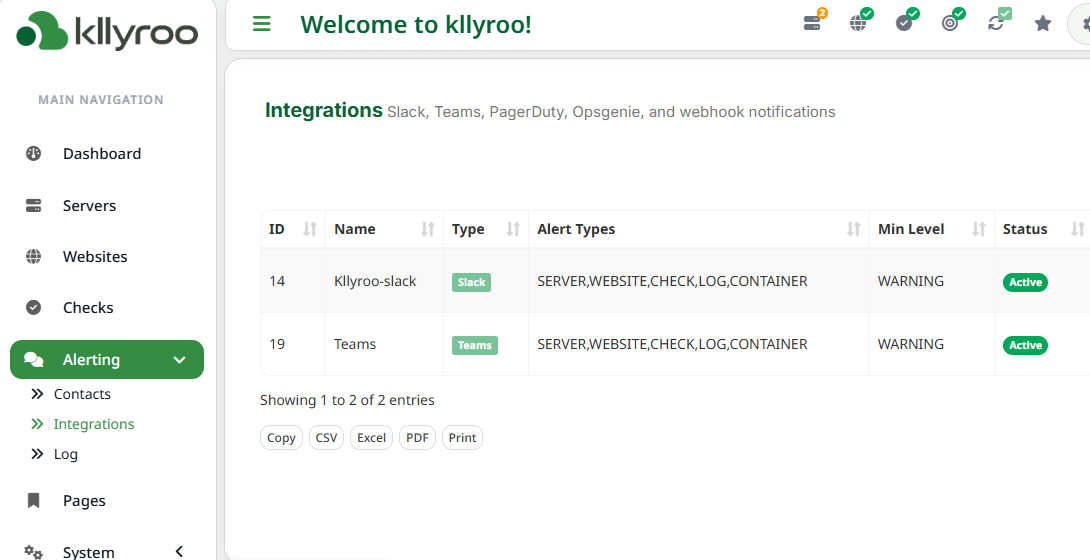Sort table by Min Level column
The height and width of the screenshot is (560, 1090).
(x=979, y=229)
